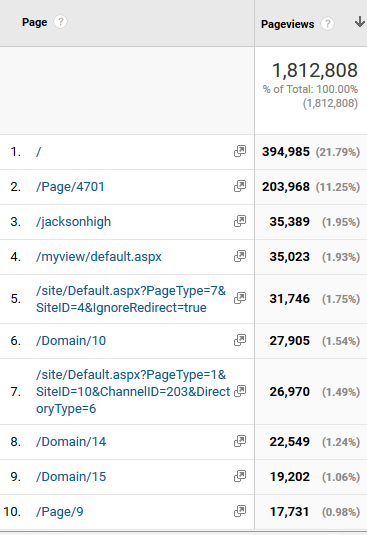Click the help icon next to Page header
This screenshot has height=535, width=367.
coord(60,22)
